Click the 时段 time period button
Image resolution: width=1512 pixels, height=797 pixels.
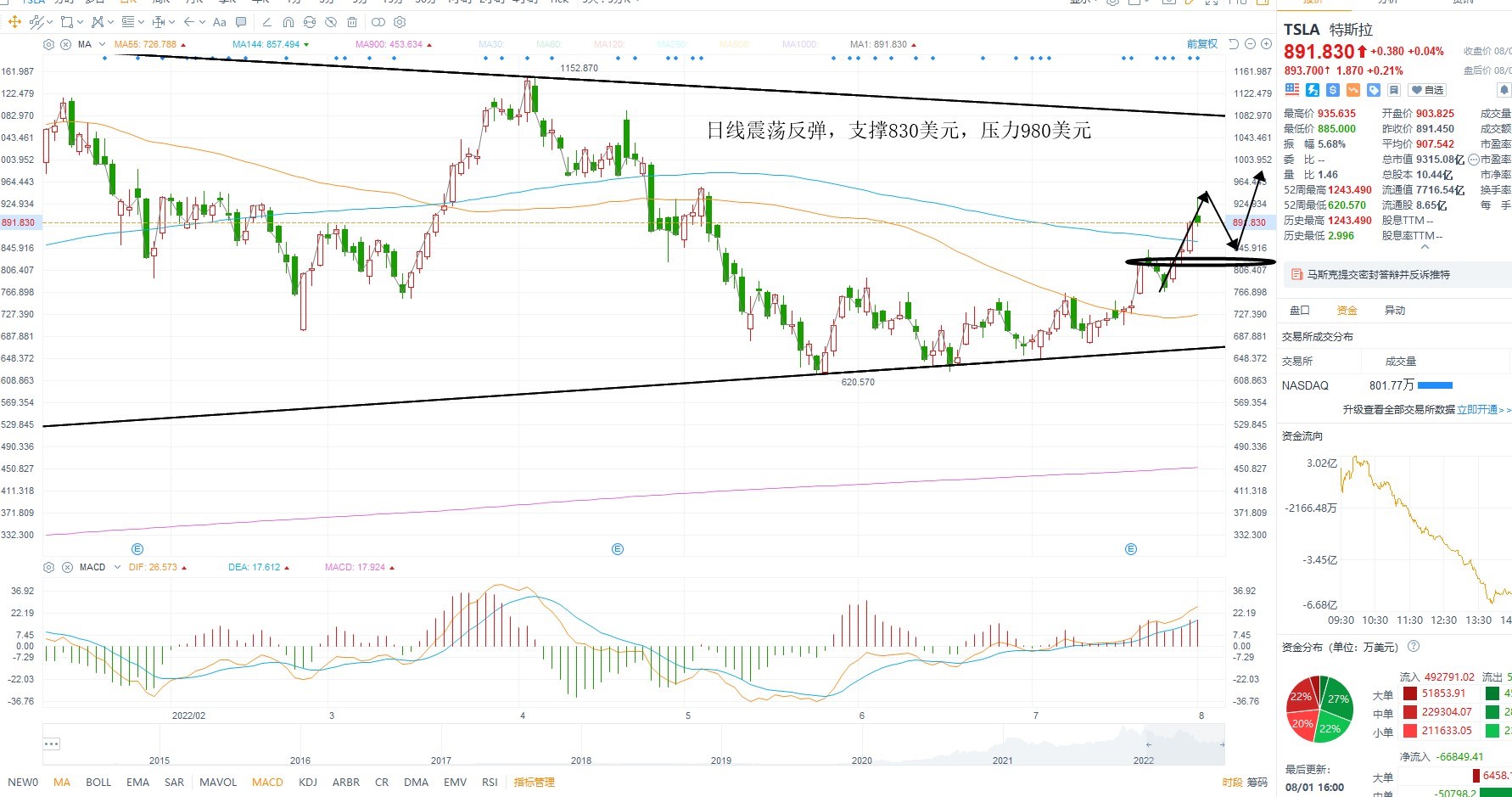pyautogui.click(x=1233, y=783)
